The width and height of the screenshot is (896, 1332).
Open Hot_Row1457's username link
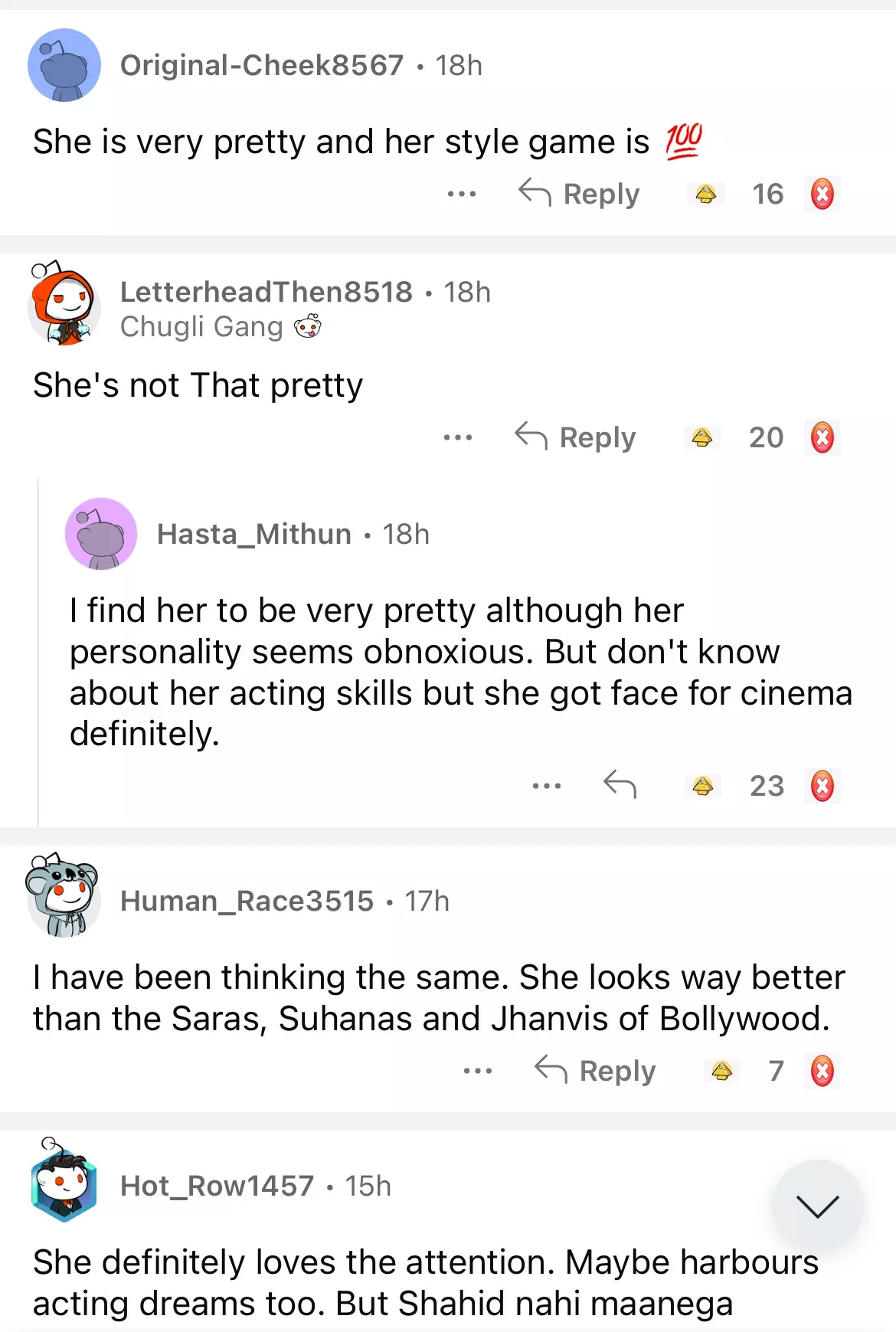[x=217, y=1186]
